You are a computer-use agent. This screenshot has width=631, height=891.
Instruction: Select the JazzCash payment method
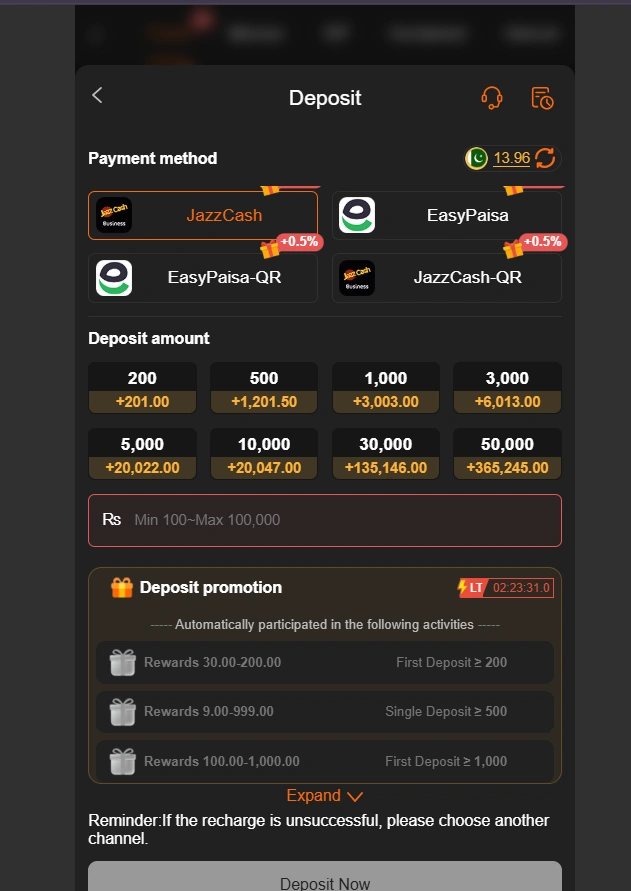point(203,214)
